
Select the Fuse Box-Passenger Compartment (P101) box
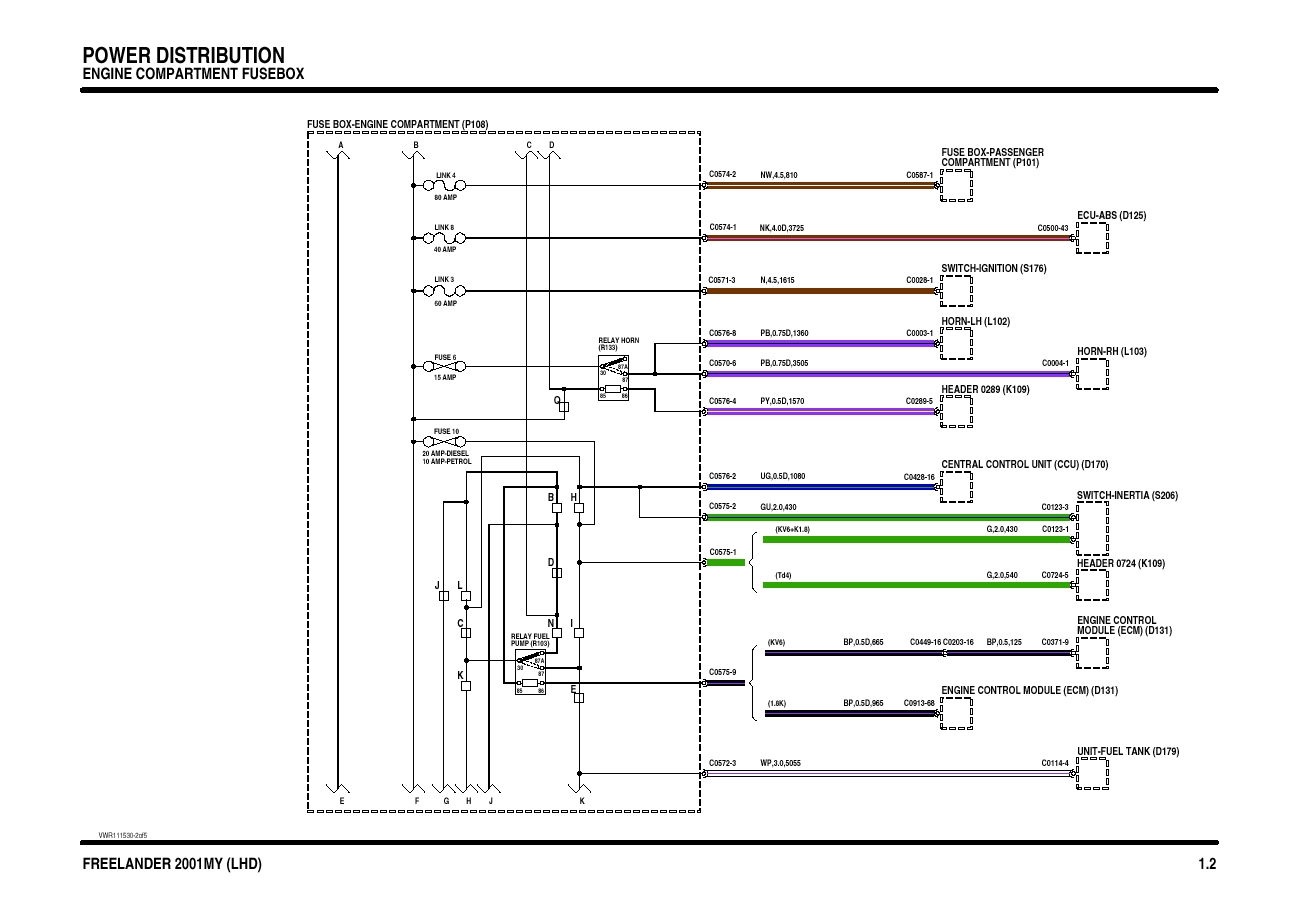coord(957,185)
